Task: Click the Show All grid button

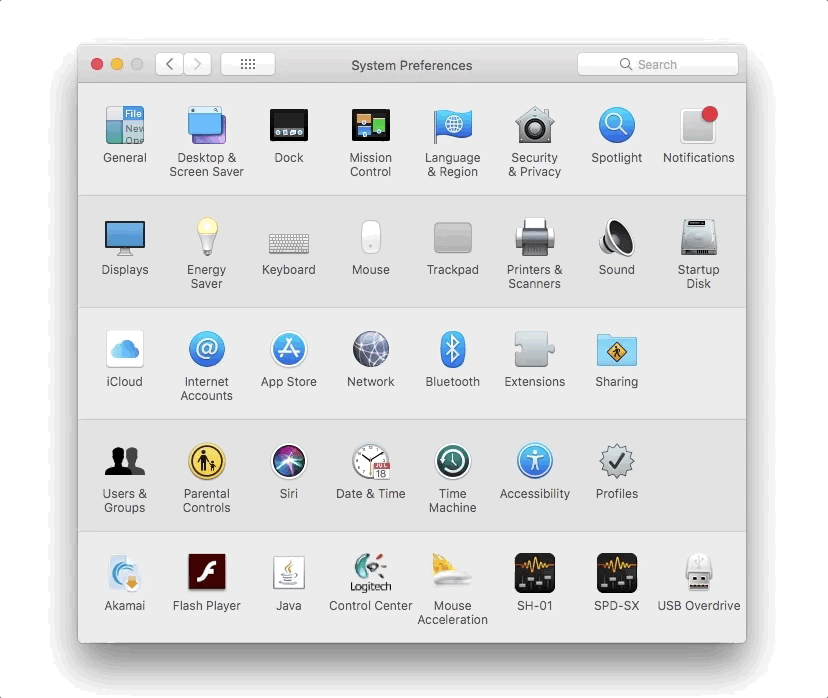Action: 248,64
